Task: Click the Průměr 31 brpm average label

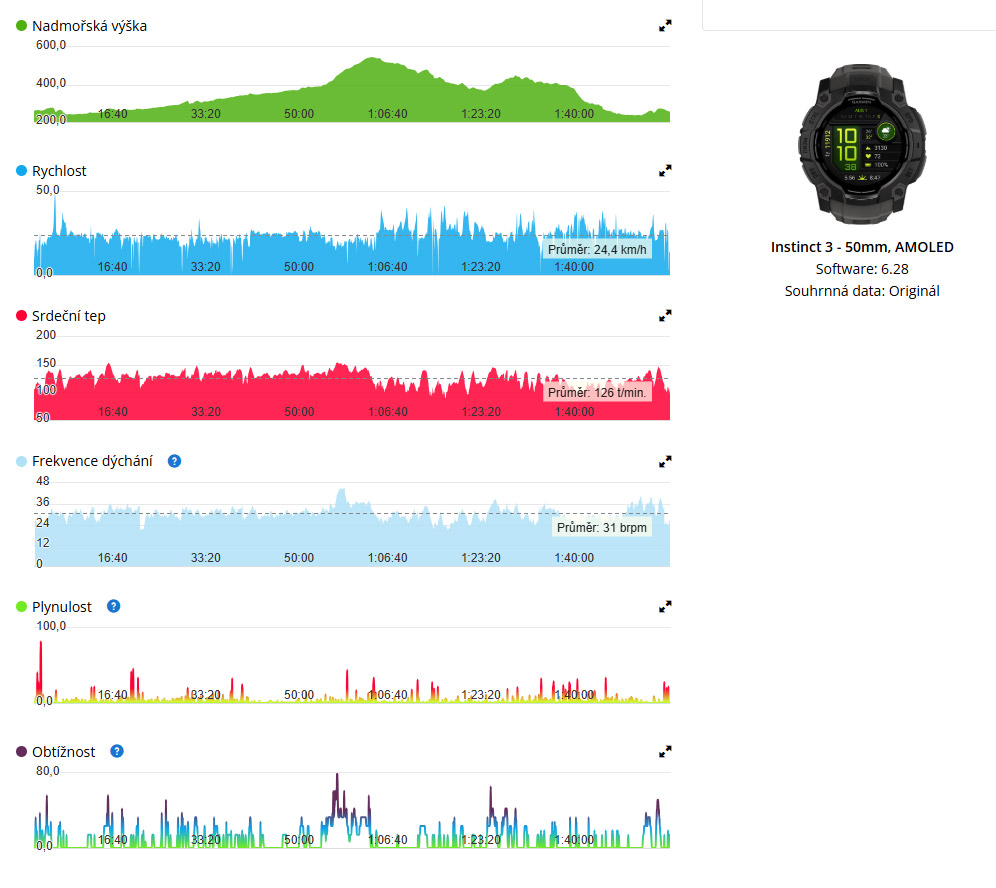Action: pos(601,527)
